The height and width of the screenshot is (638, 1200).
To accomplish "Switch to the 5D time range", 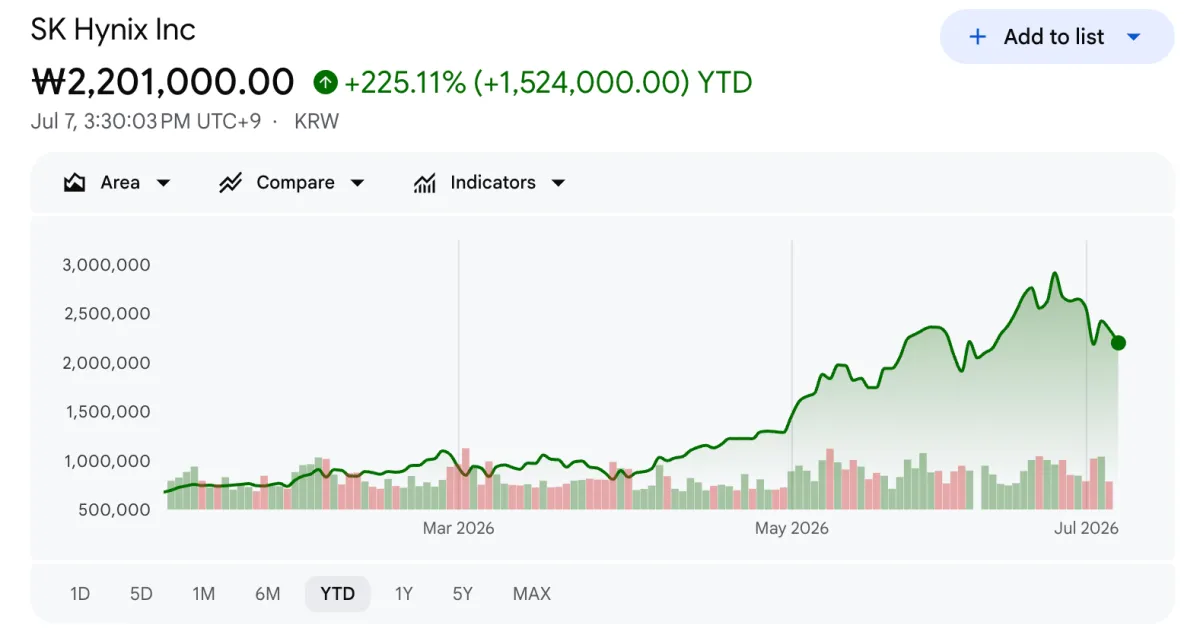I will [x=141, y=594].
